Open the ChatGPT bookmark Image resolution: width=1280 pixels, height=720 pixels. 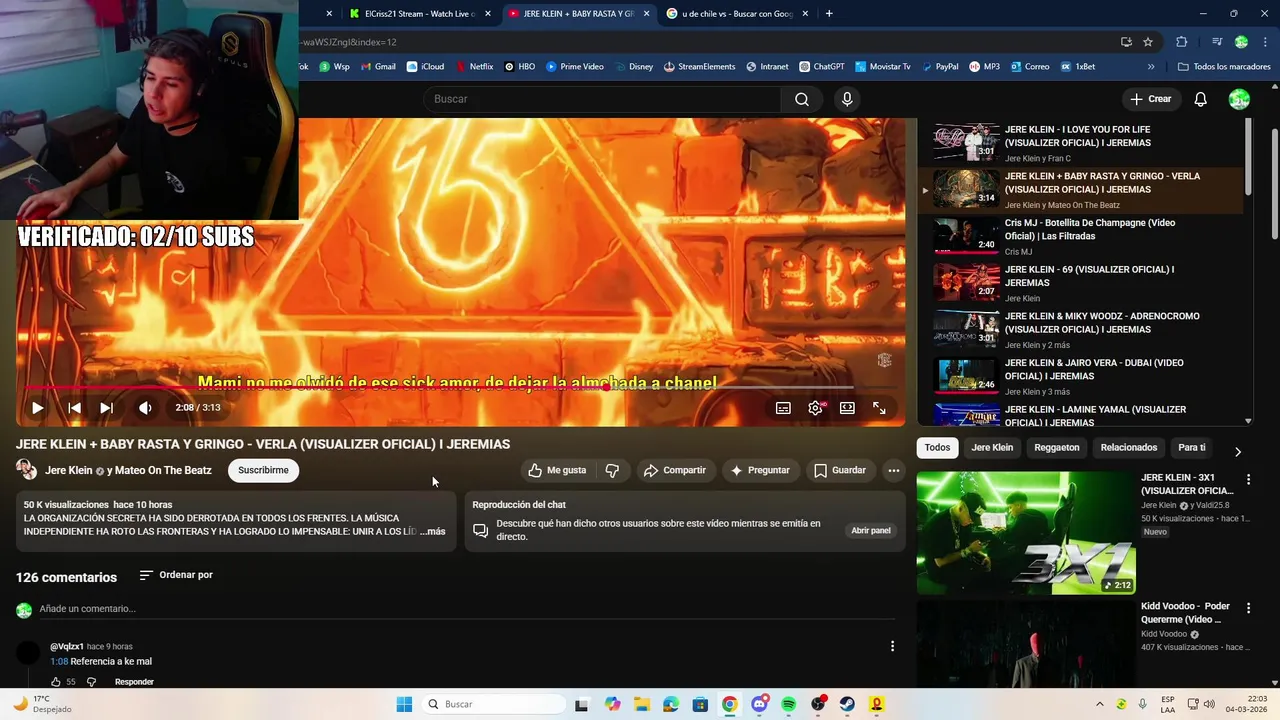pos(822,67)
